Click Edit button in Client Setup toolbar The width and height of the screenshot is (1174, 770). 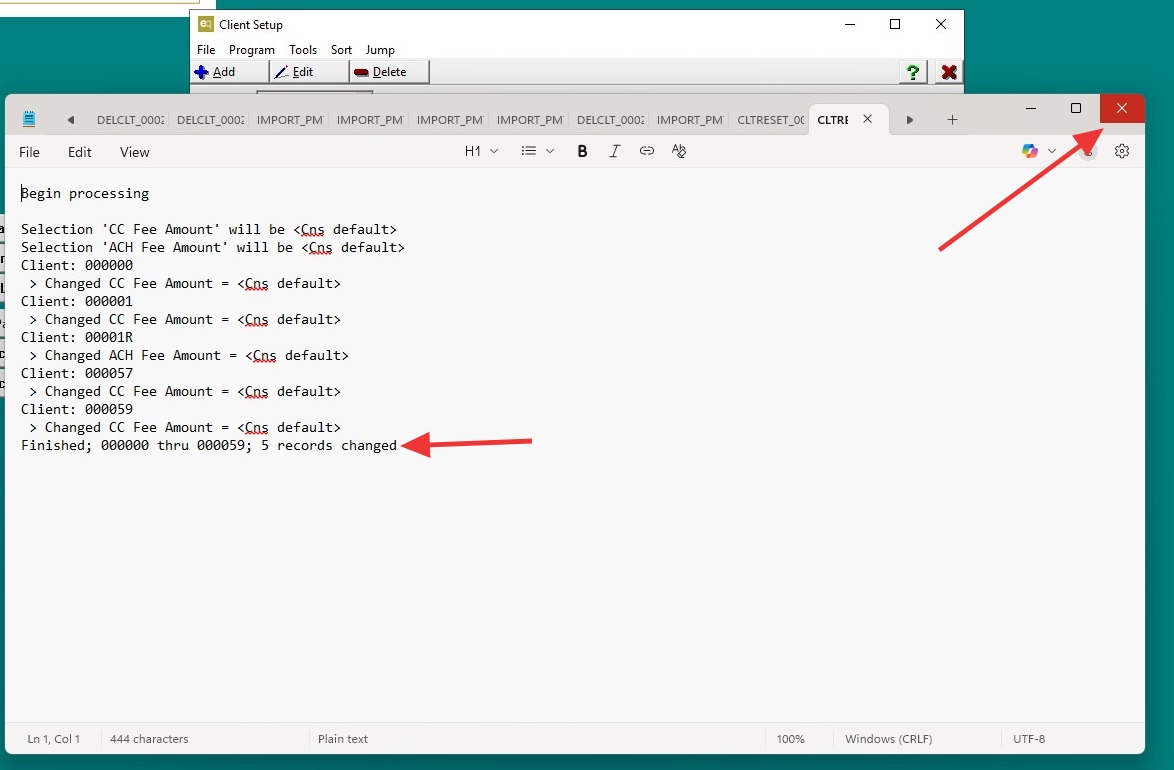point(309,72)
